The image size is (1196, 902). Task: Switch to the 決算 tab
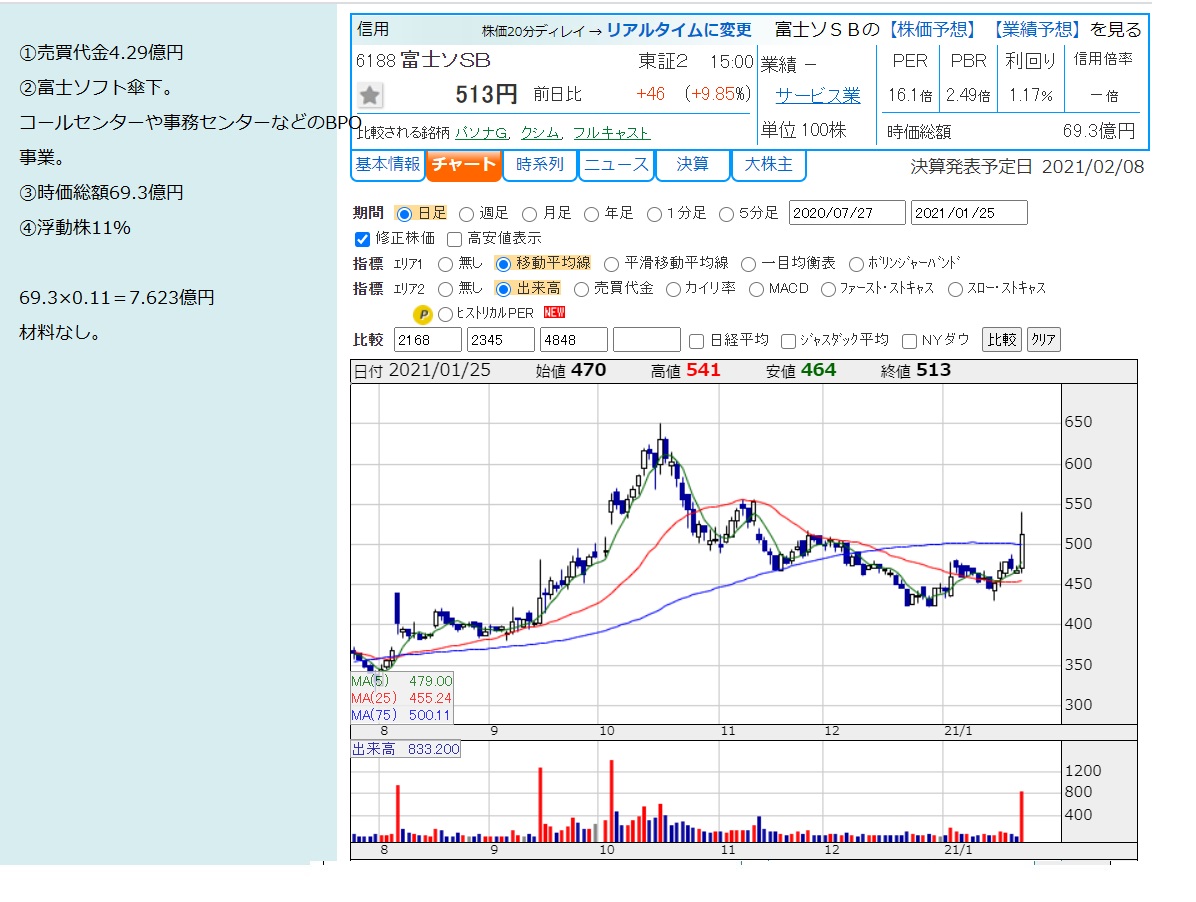tap(693, 165)
